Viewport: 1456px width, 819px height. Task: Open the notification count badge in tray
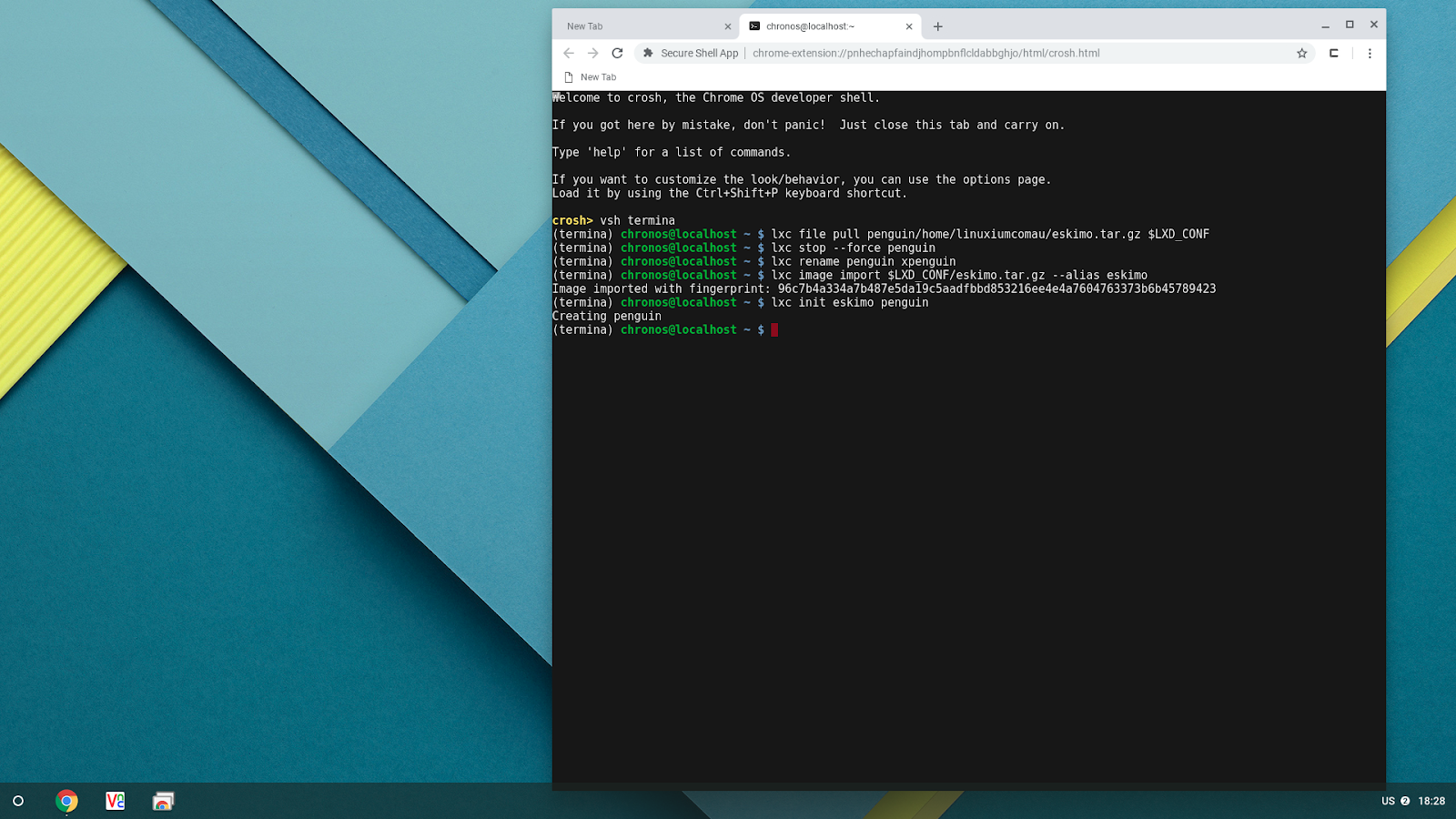pos(1405,801)
